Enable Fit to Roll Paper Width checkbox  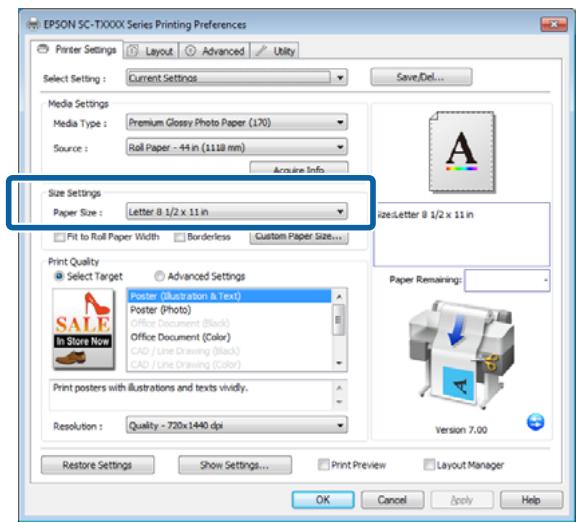pyautogui.click(x=60, y=237)
